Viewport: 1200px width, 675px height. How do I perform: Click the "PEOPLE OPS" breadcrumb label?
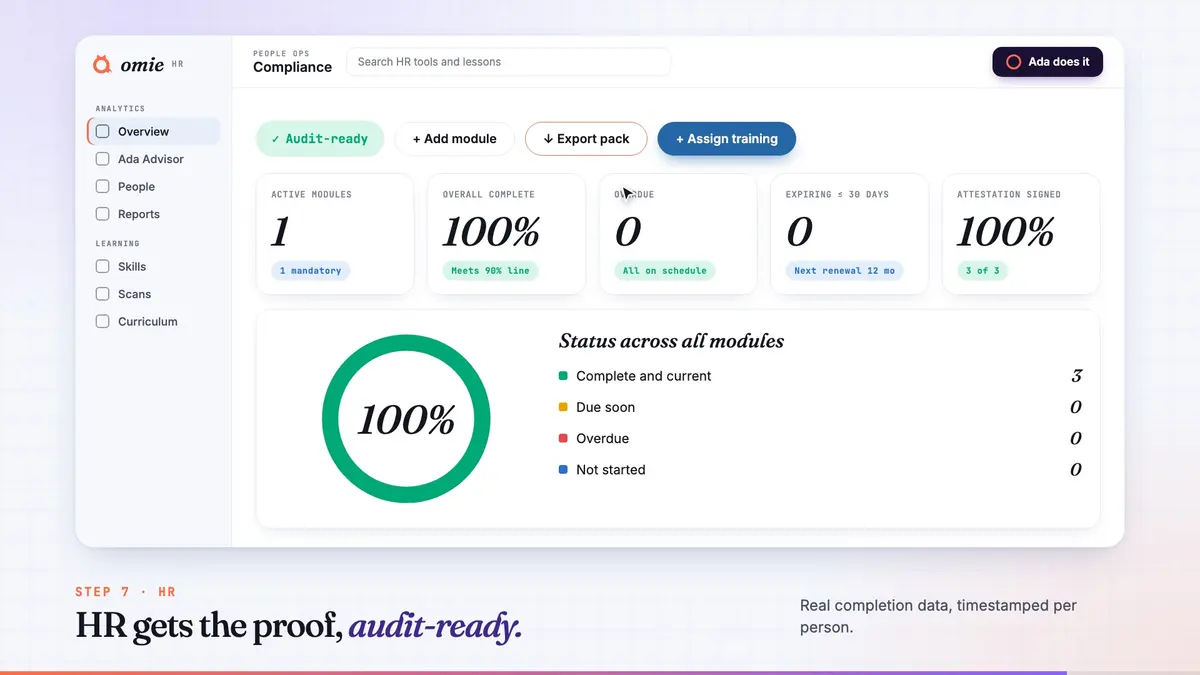282,53
